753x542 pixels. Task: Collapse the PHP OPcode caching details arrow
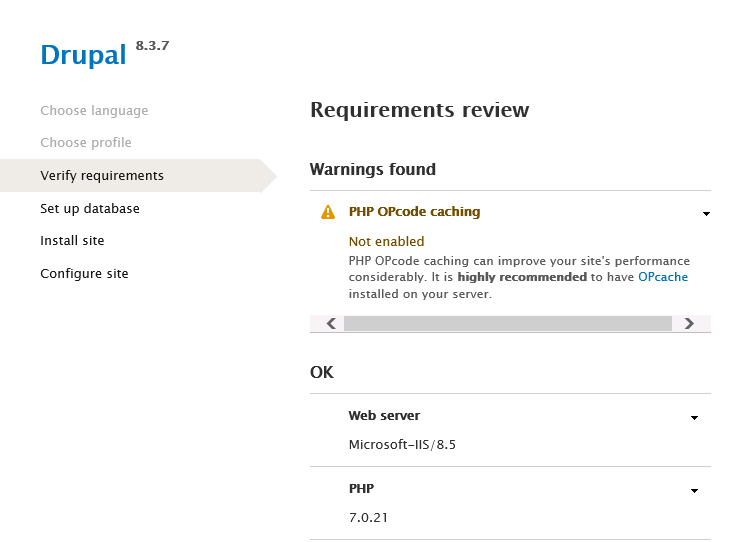(x=706, y=213)
